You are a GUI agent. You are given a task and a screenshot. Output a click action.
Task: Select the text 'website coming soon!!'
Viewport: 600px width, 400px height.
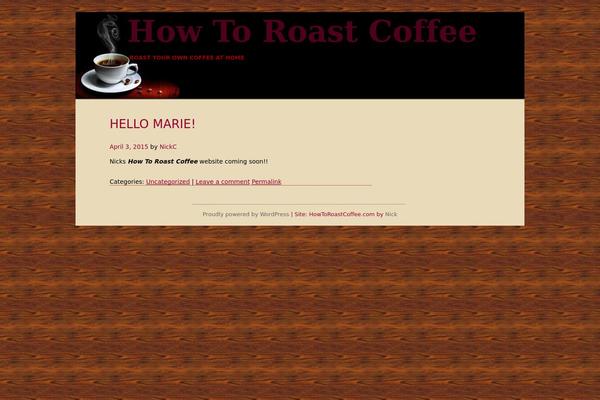pos(234,162)
